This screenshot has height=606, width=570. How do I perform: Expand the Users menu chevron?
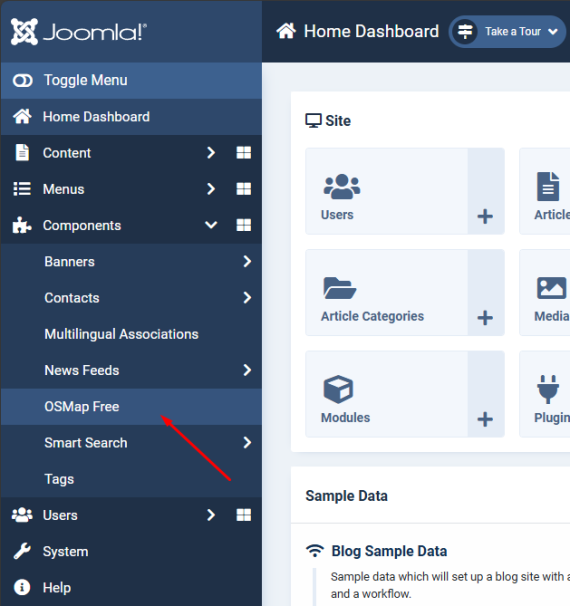(x=211, y=515)
